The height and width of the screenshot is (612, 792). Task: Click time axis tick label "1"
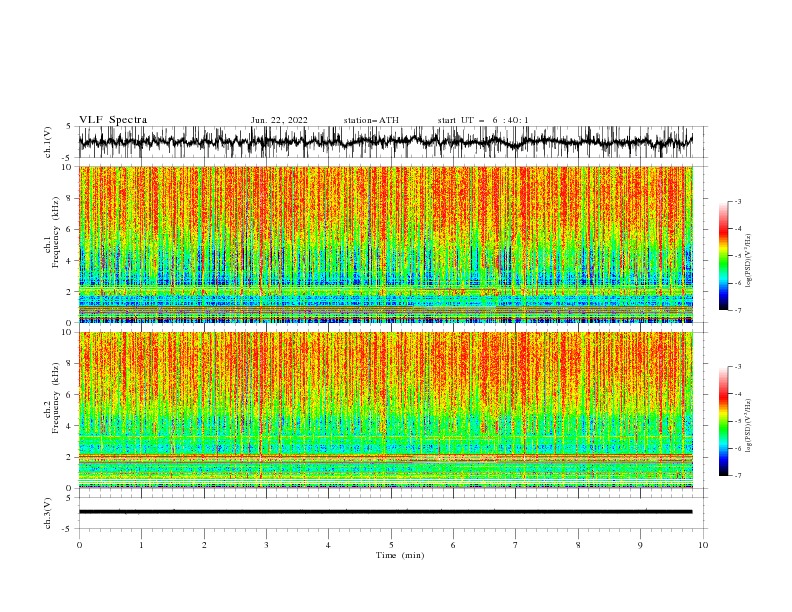click(x=141, y=545)
